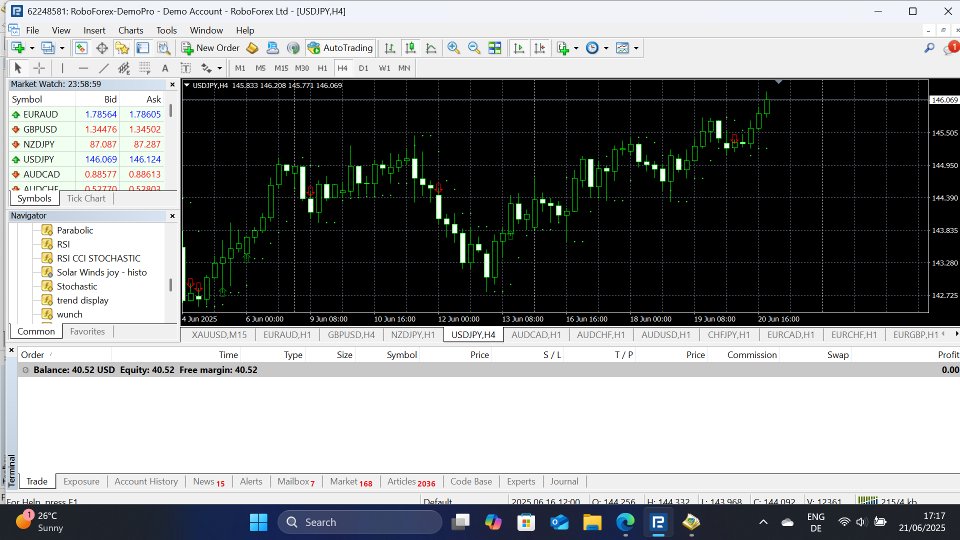Open the Profiles toolbar icon

[47, 48]
